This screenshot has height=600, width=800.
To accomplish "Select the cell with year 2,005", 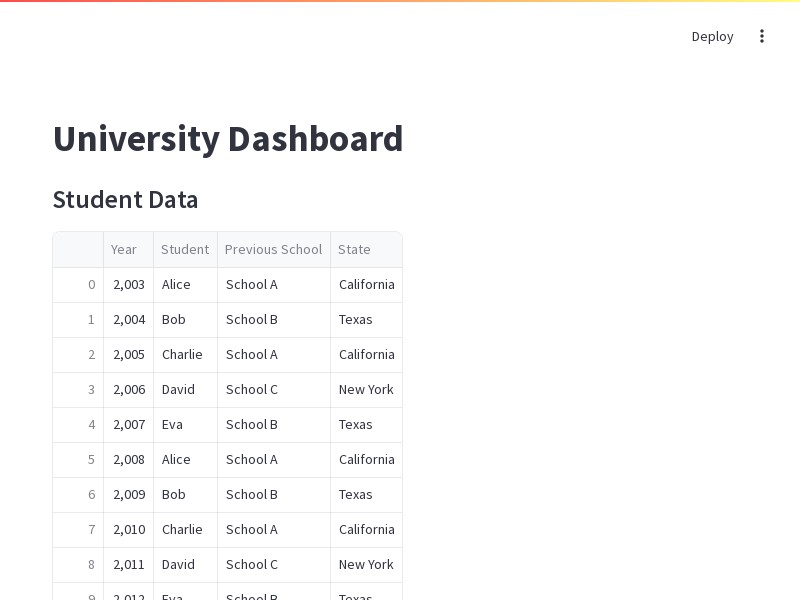I will click(129, 355).
